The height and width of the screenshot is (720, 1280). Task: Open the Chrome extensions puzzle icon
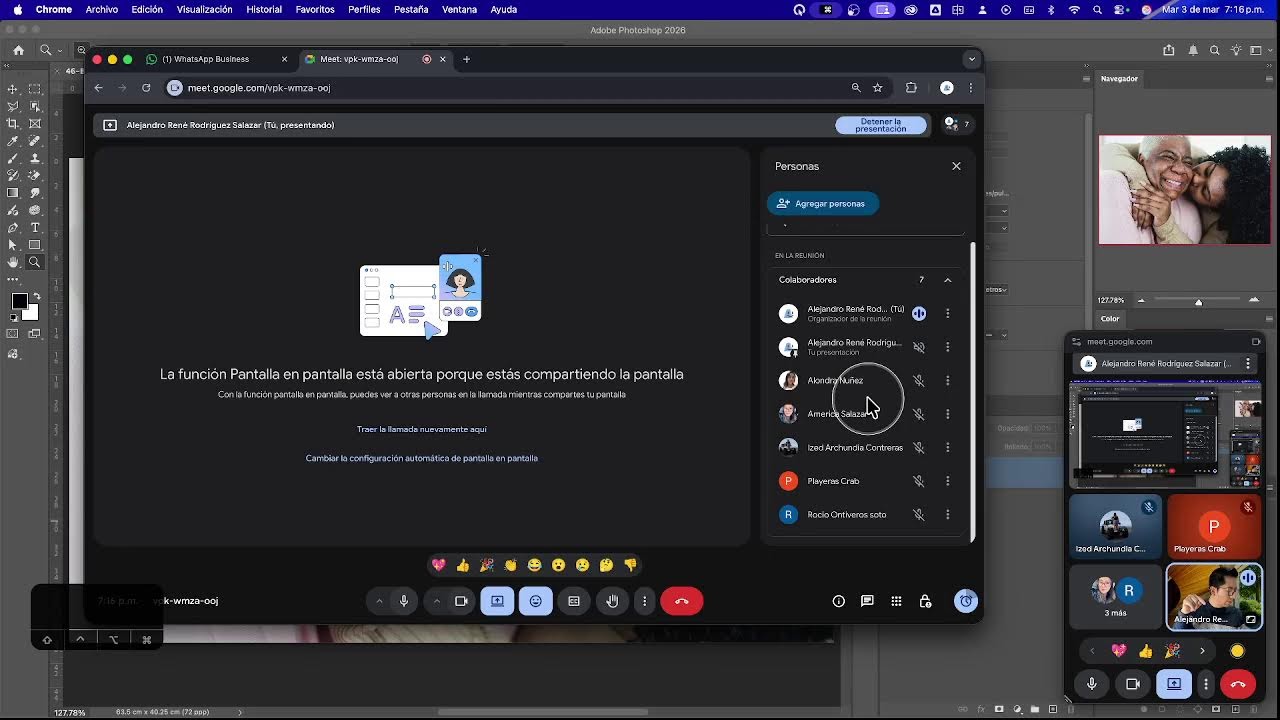point(911,88)
